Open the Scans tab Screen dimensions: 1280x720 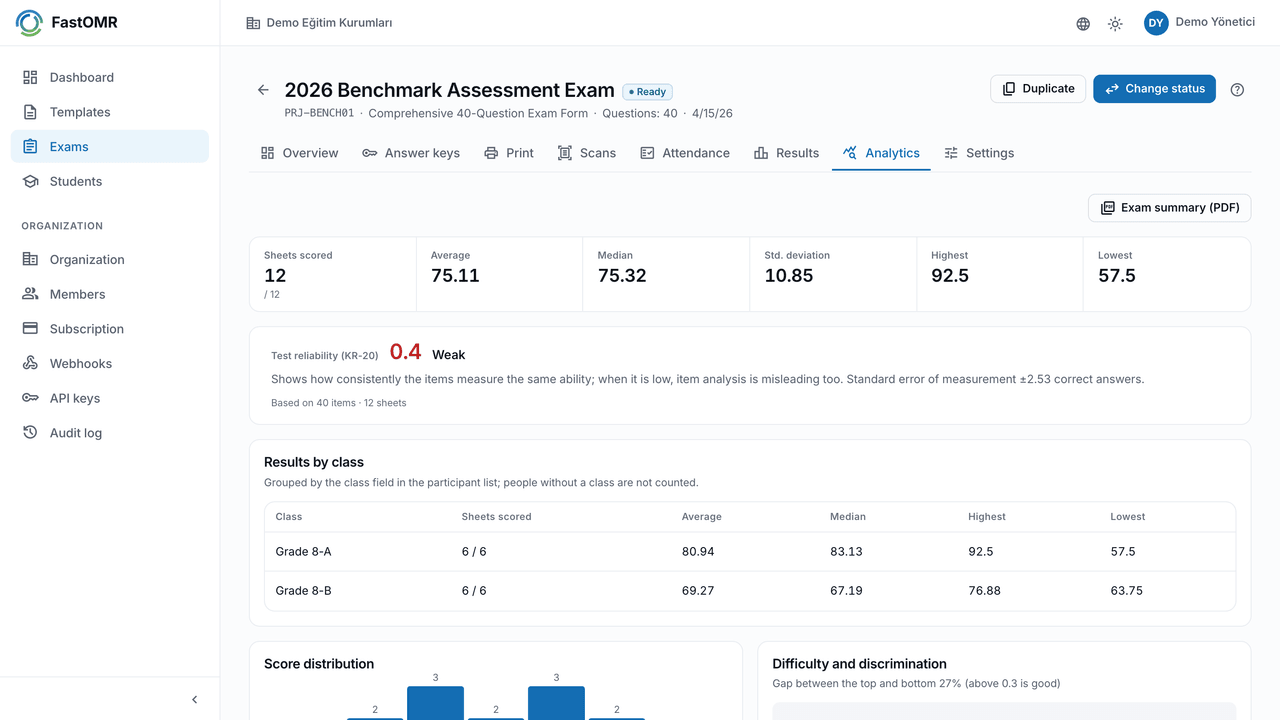[x=587, y=153]
